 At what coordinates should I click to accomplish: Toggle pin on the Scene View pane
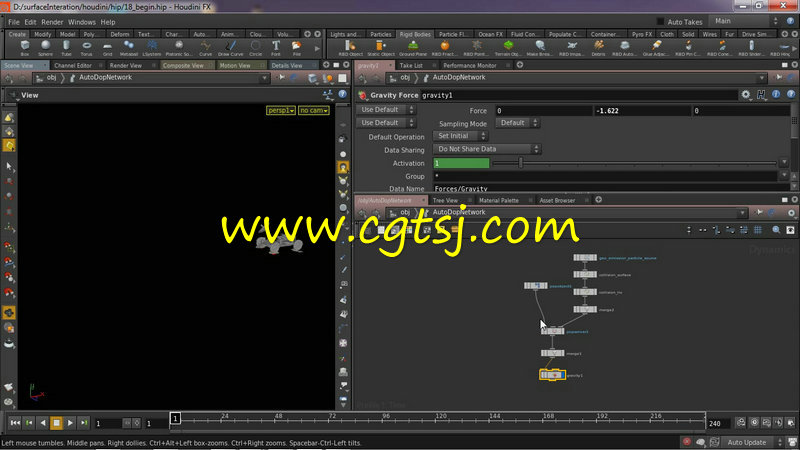(x=281, y=78)
